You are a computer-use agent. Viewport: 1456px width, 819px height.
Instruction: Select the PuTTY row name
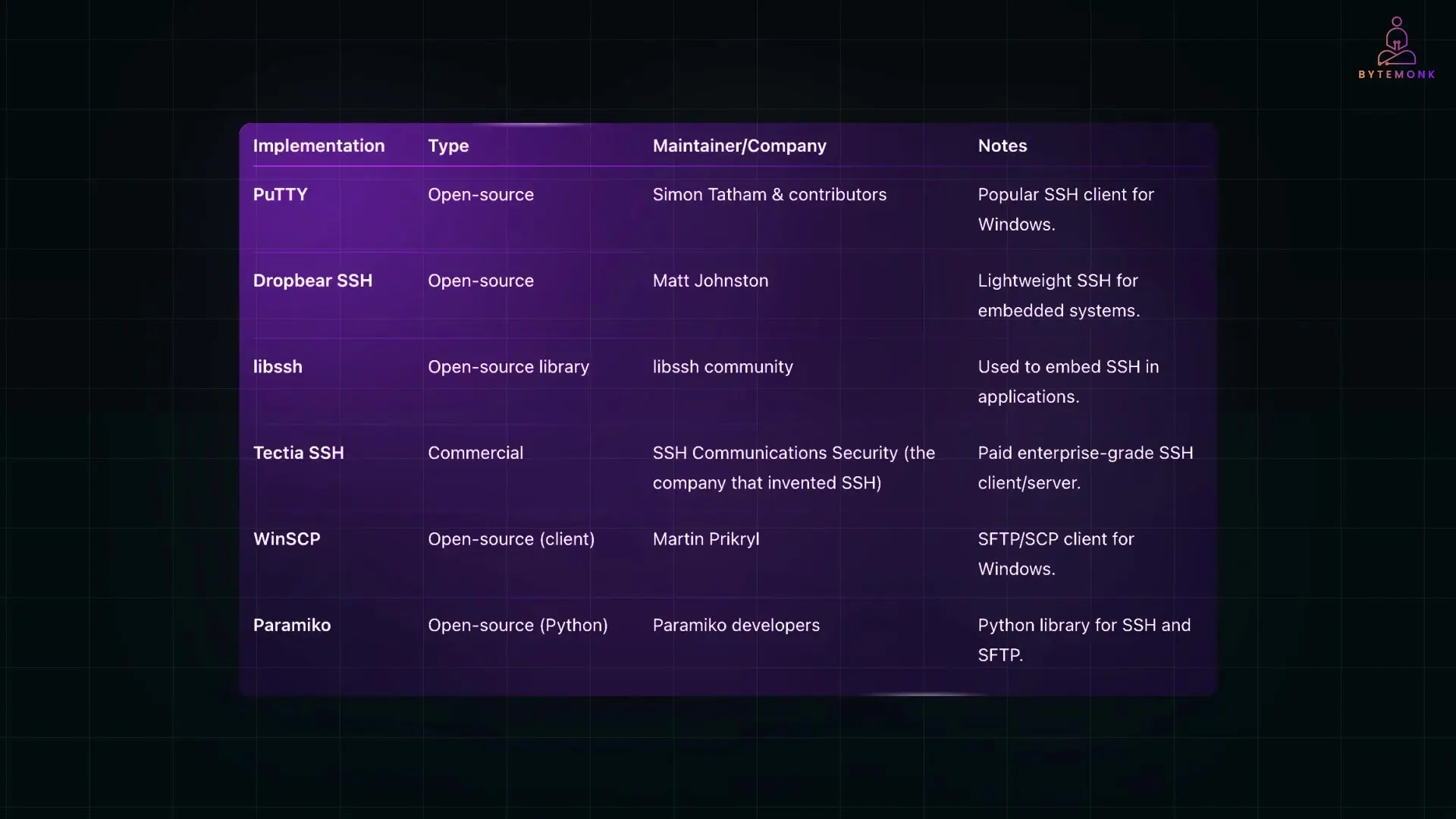280,195
